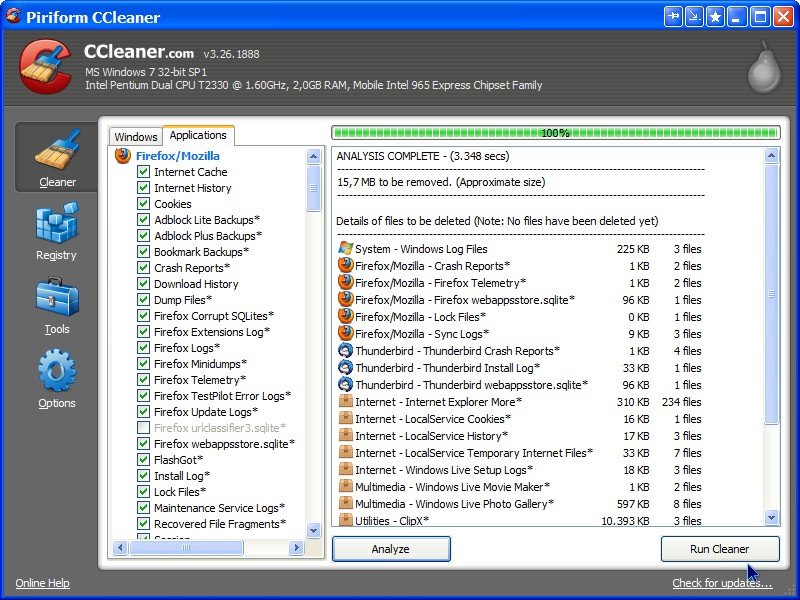Image resolution: width=800 pixels, height=600 pixels.
Task: Click Thunderbird icon of Thunderbird Install Log* row
Action: (345, 367)
